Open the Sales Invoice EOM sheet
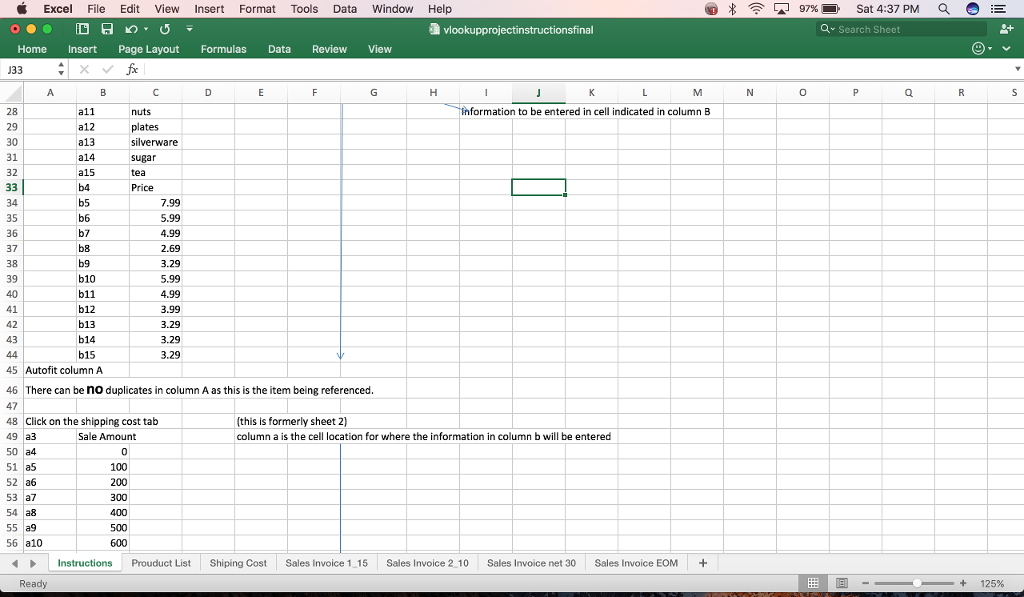 pyautogui.click(x=636, y=563)
